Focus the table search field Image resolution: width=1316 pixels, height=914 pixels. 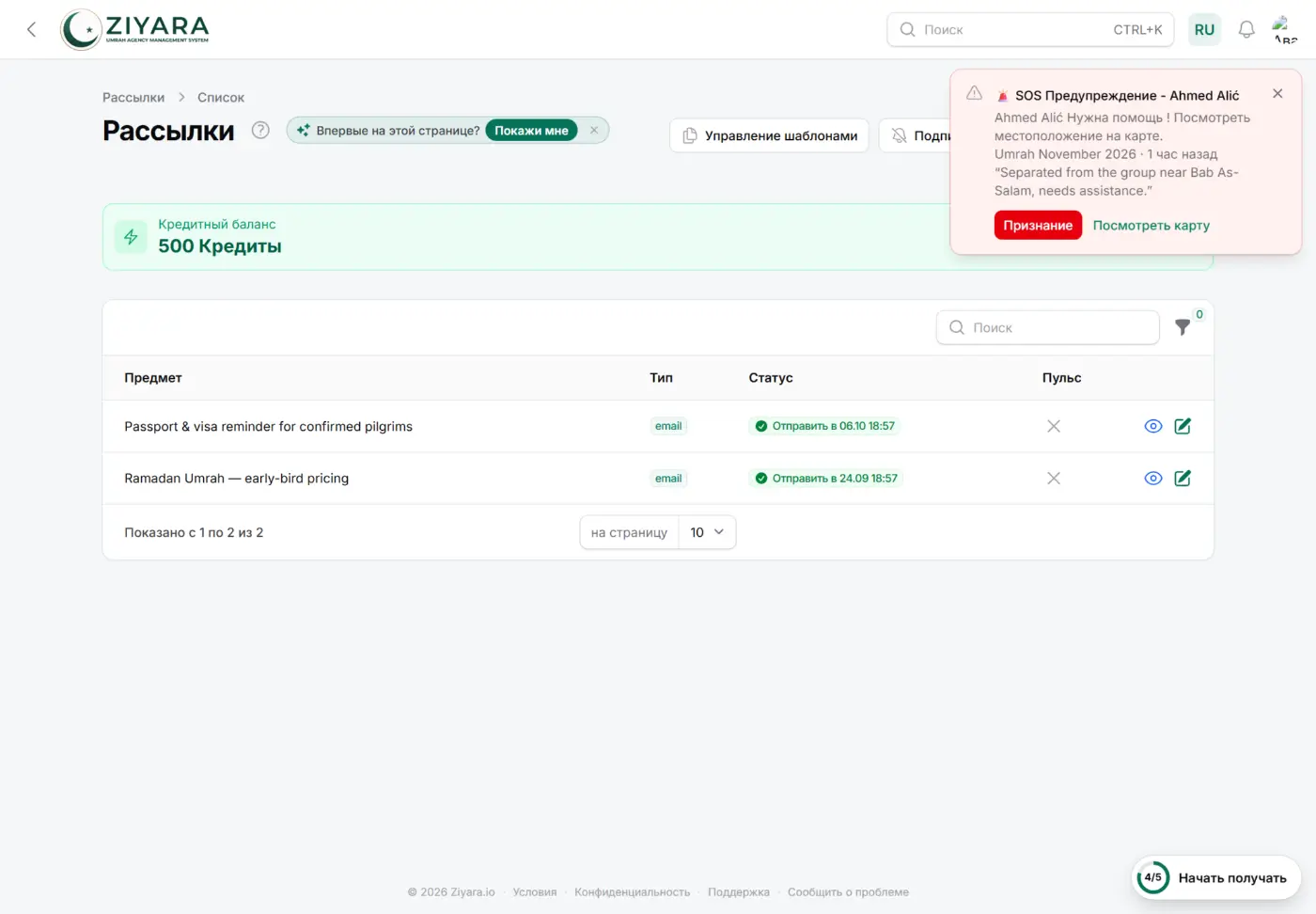1047,327
